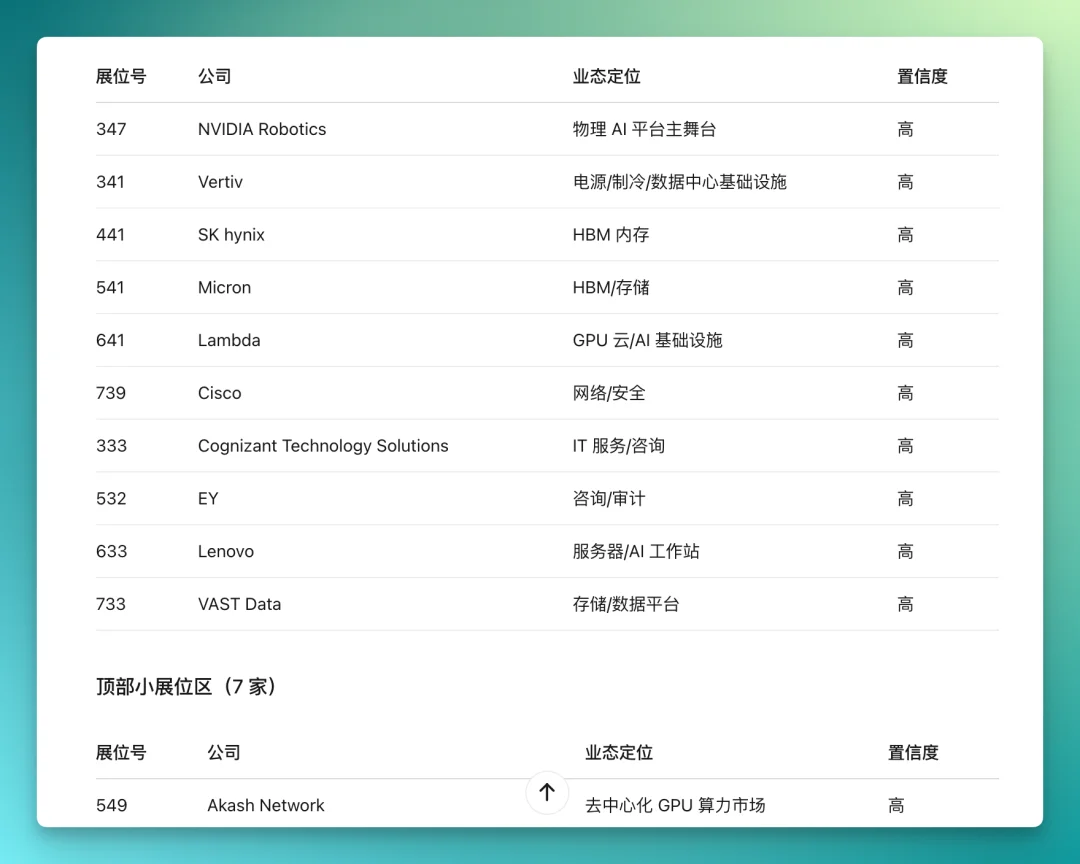Click the scroll-to-top arrow button
1080x864 pixels.
[x=547, y=792]
